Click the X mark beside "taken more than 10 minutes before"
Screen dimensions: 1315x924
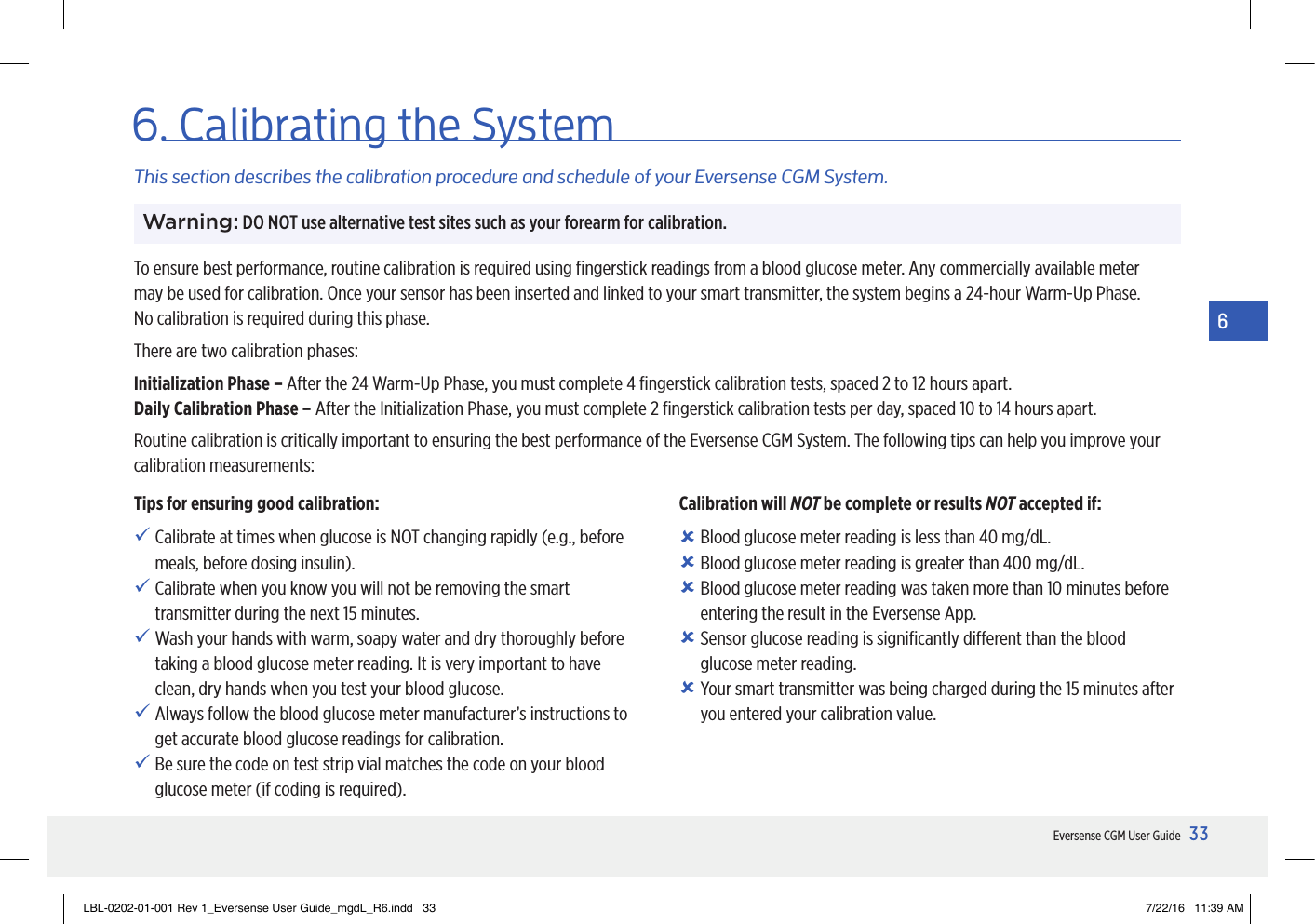[x=688, y=587]
